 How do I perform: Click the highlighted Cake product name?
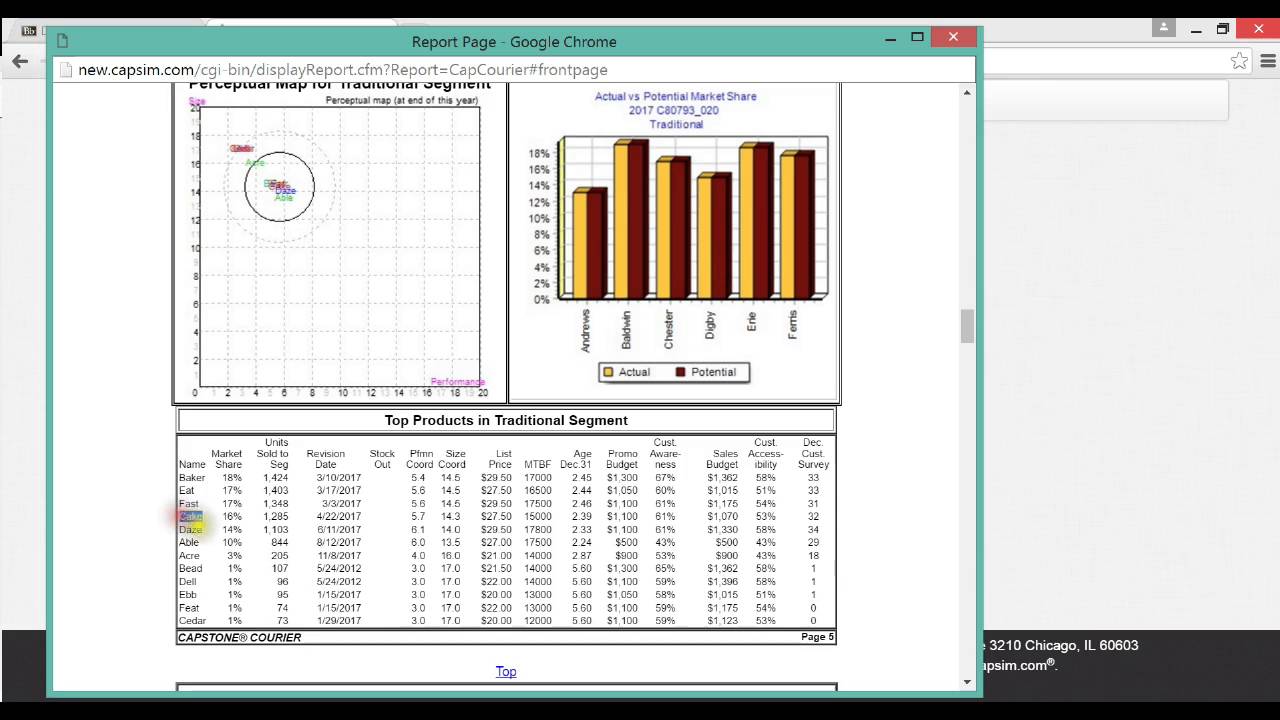191,517
